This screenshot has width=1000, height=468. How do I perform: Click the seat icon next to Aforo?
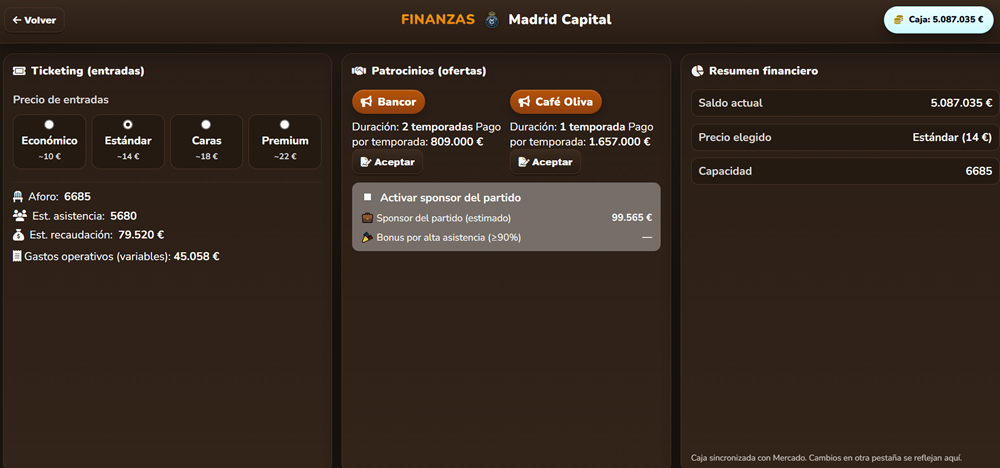[x=18, y=197]
